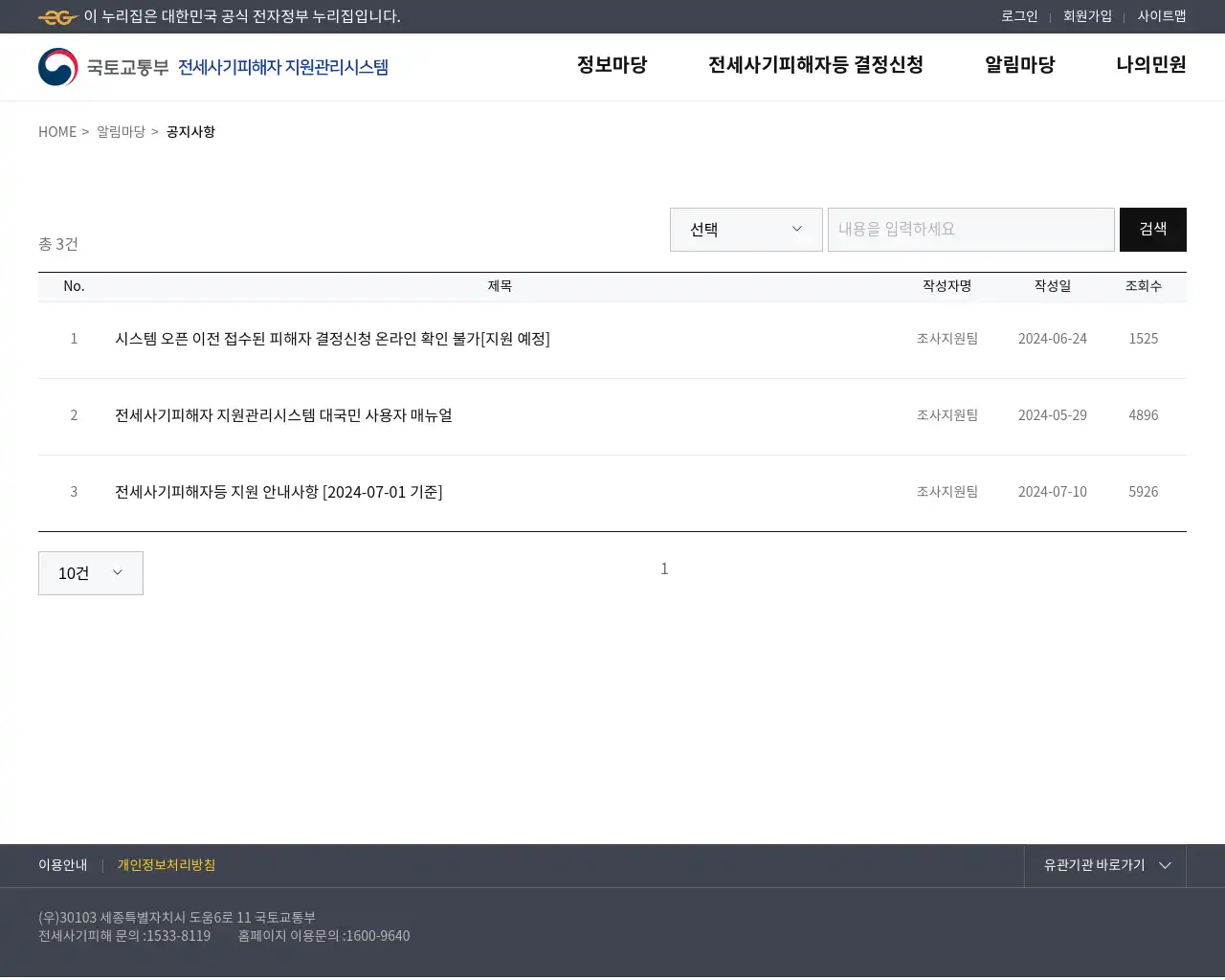Click the 제목 column header
This screenshot has width=1225, height=980.
point(500,286)
